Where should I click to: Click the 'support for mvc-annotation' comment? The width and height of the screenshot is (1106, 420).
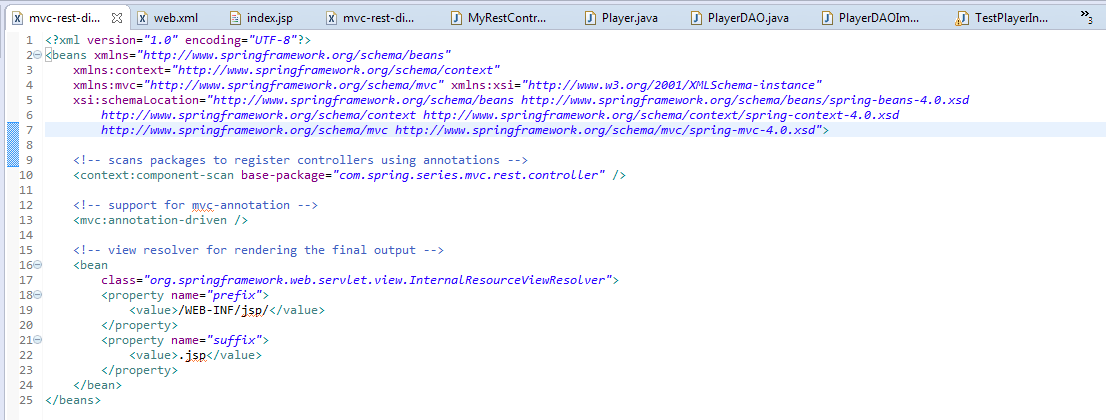pyautogui.click(x=195, y=205)
